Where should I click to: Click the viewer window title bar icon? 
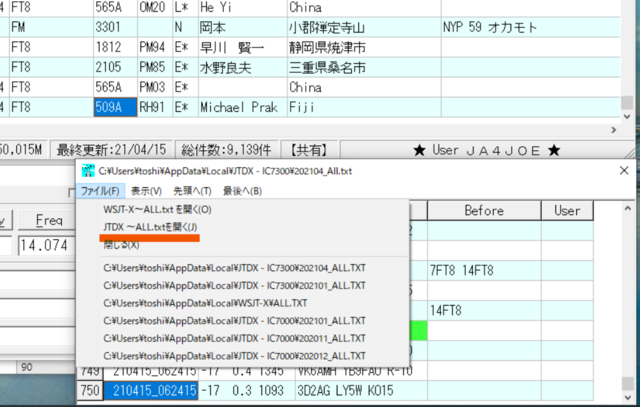pyautogui.click(x=88, y=171)
